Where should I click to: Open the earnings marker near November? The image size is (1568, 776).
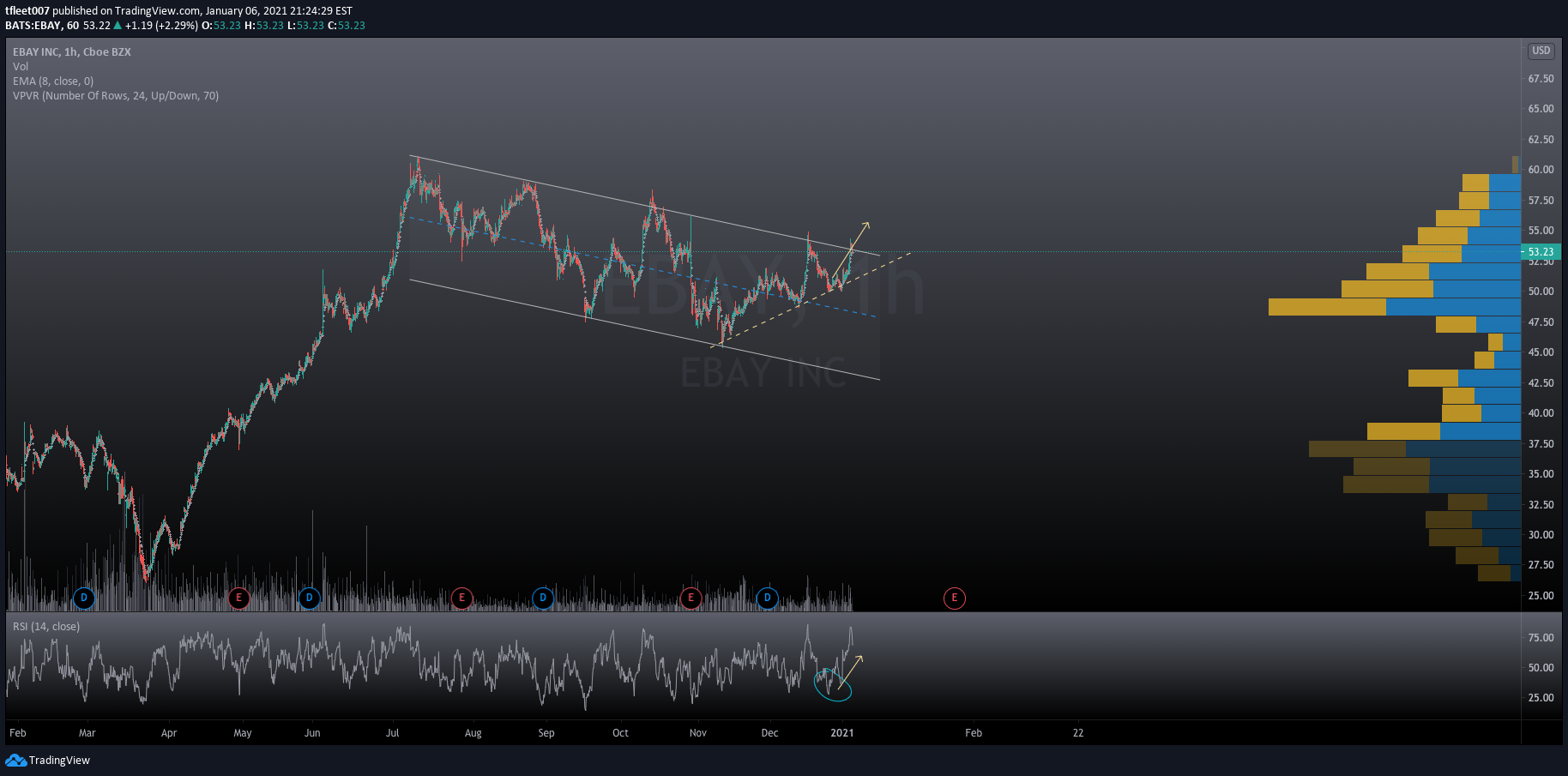point(691,598)
